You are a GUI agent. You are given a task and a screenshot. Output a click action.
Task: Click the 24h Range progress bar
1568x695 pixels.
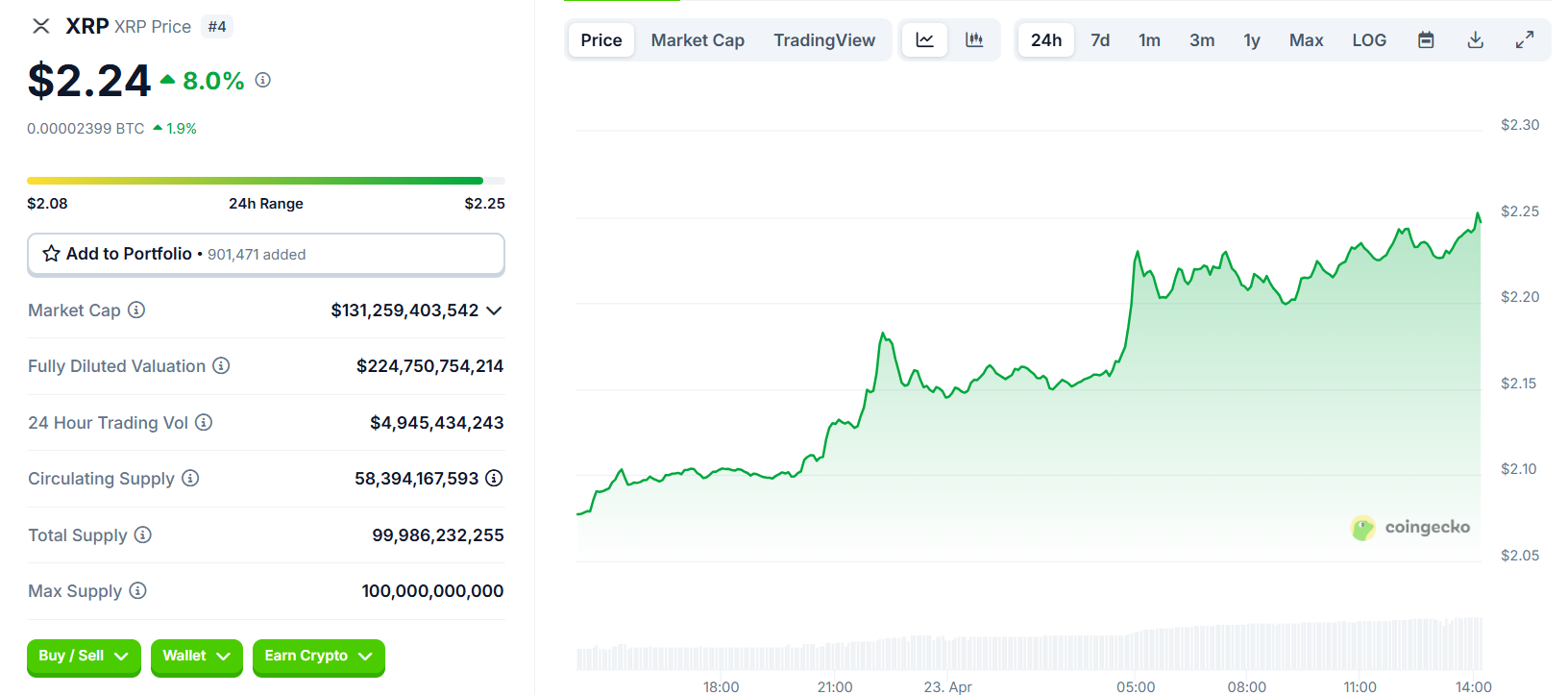pyautogui.click(x=266, y=181)
